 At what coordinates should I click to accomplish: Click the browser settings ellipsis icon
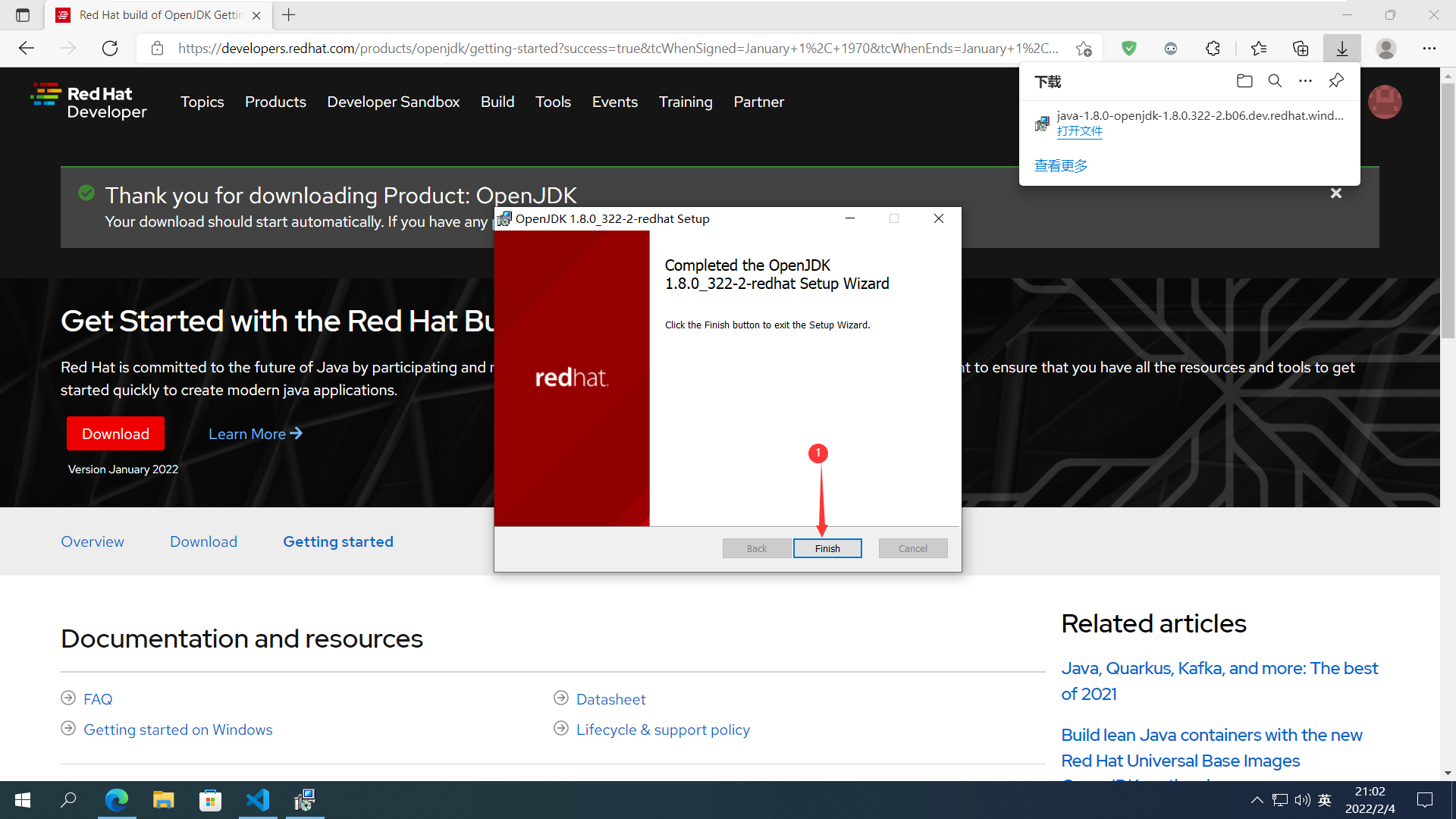pos(1429,47)
